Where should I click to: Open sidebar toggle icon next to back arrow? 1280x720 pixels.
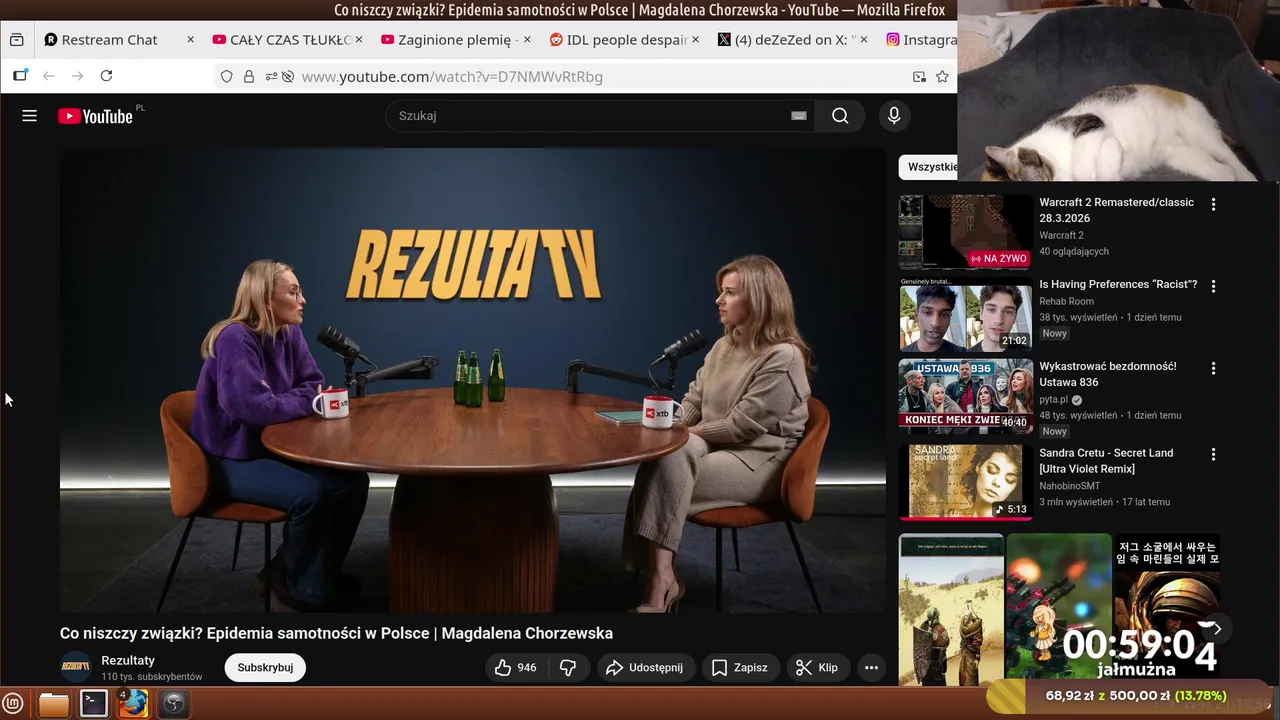click(x=20, y=76)
